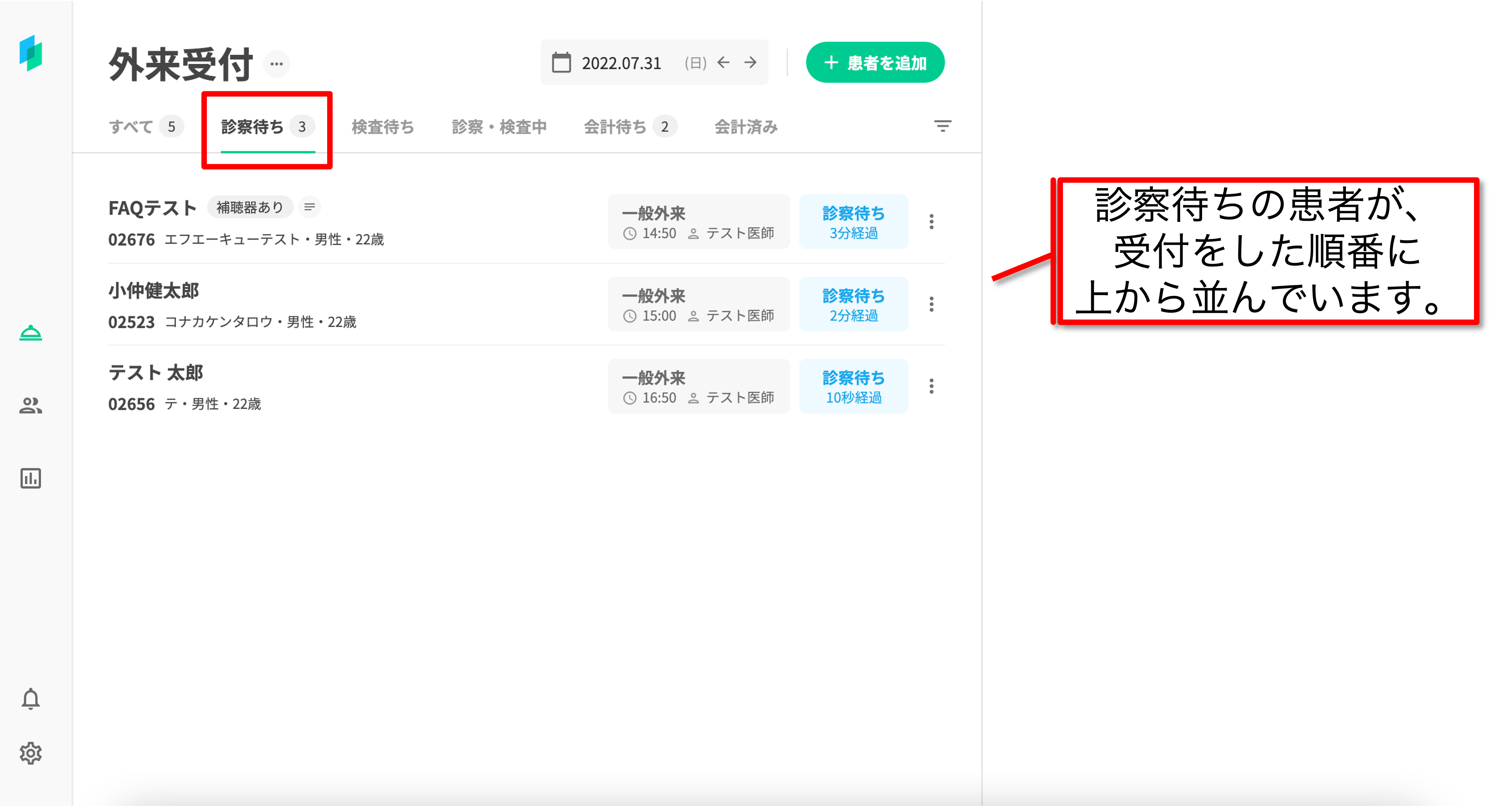Open more options menu for テスト 太郎 row
Screen dimensions: 1512x806
(x=931, y=386)
